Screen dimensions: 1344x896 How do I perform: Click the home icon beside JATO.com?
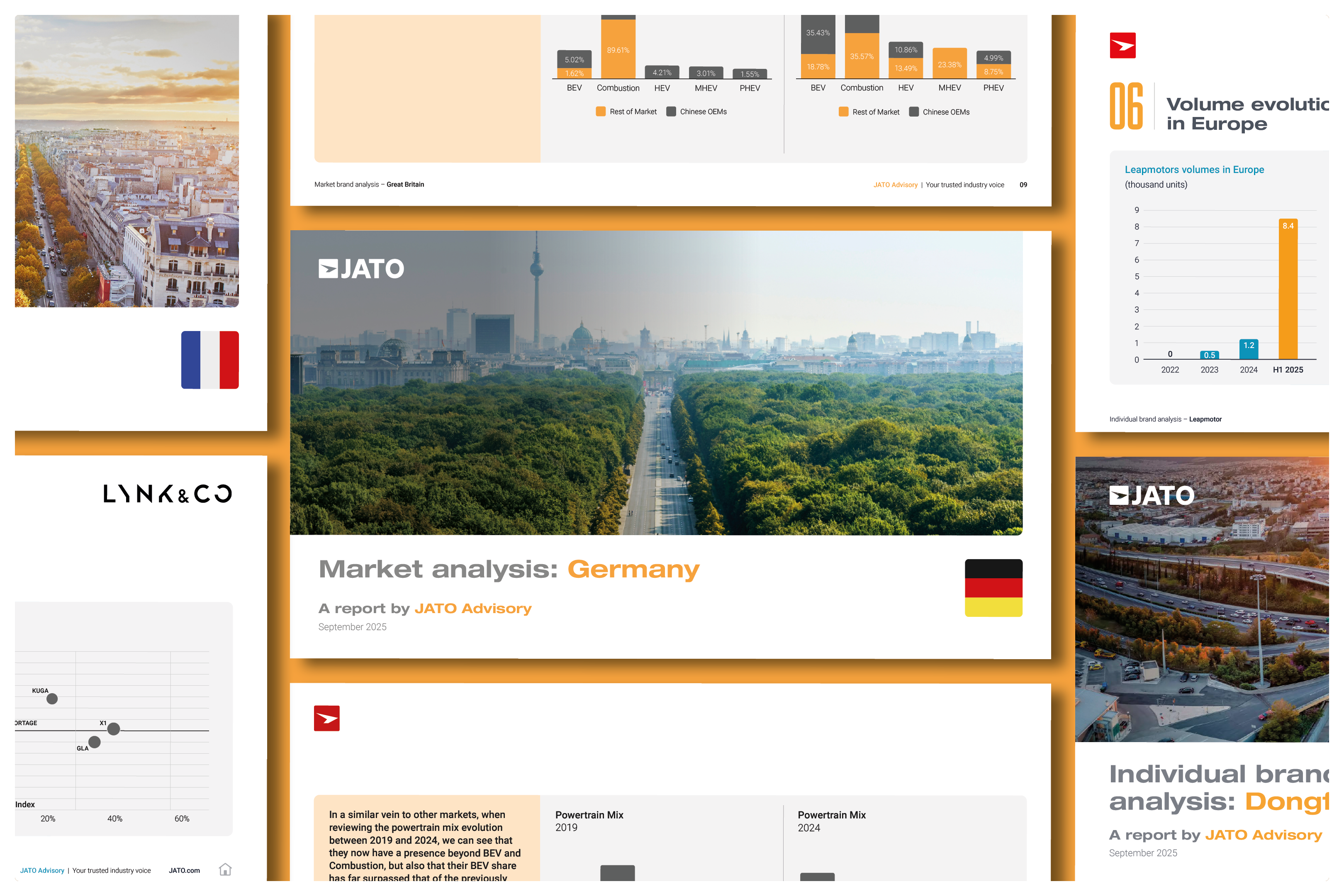coord(225,869)
